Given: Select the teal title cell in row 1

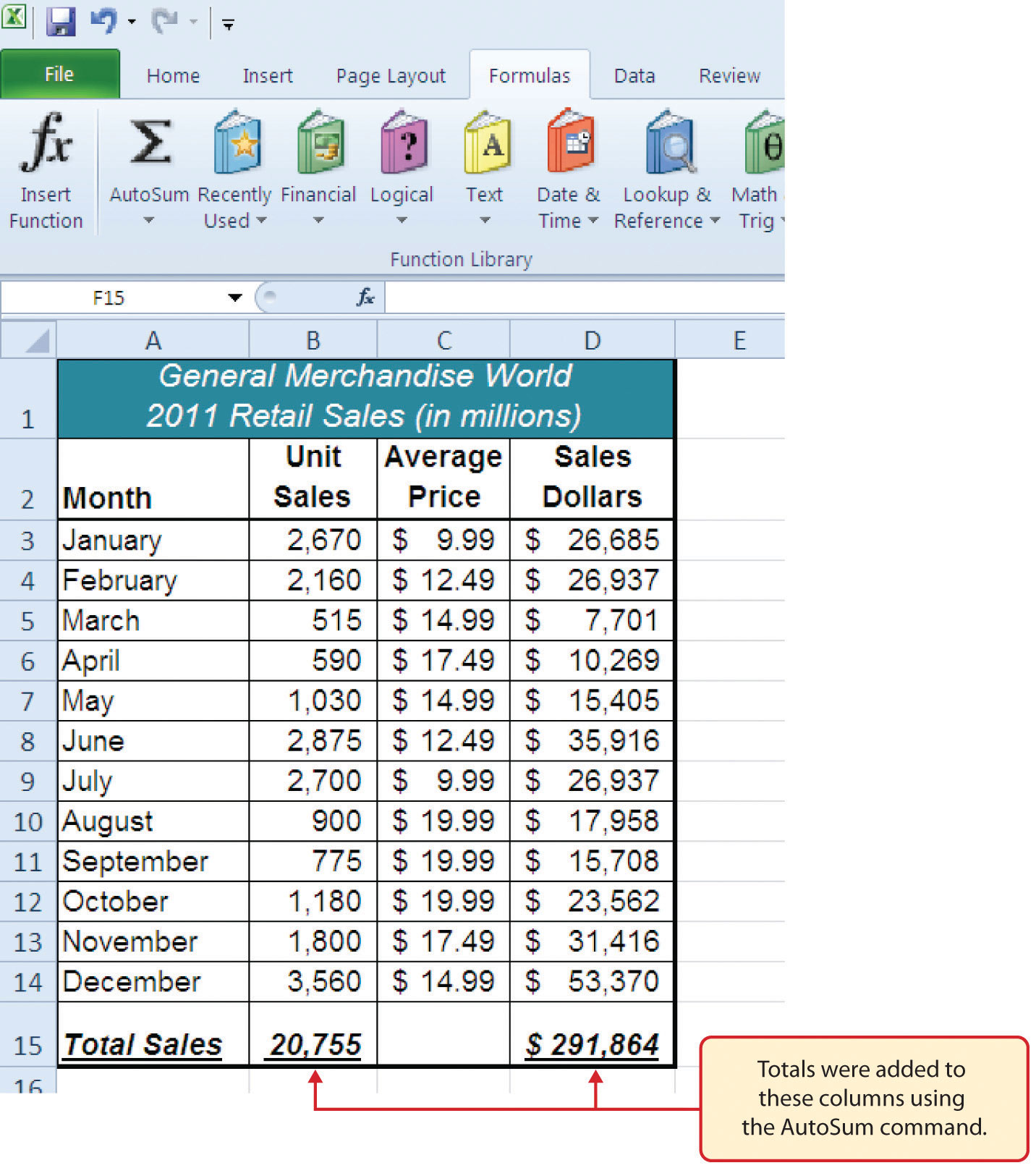Looking at the screenshot, I should click(365, 397).
